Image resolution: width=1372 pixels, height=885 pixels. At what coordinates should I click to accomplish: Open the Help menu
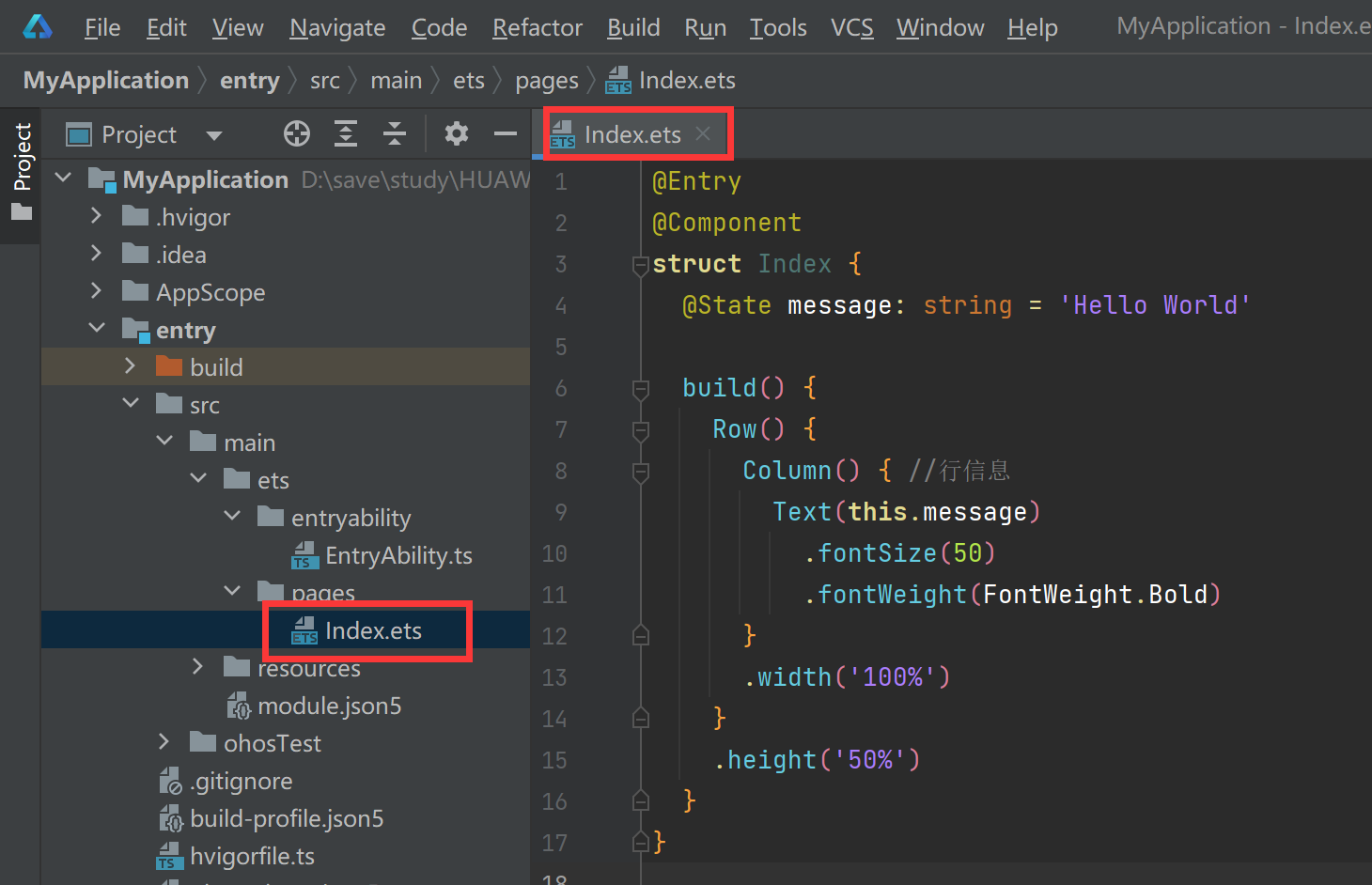point(1033,28)
